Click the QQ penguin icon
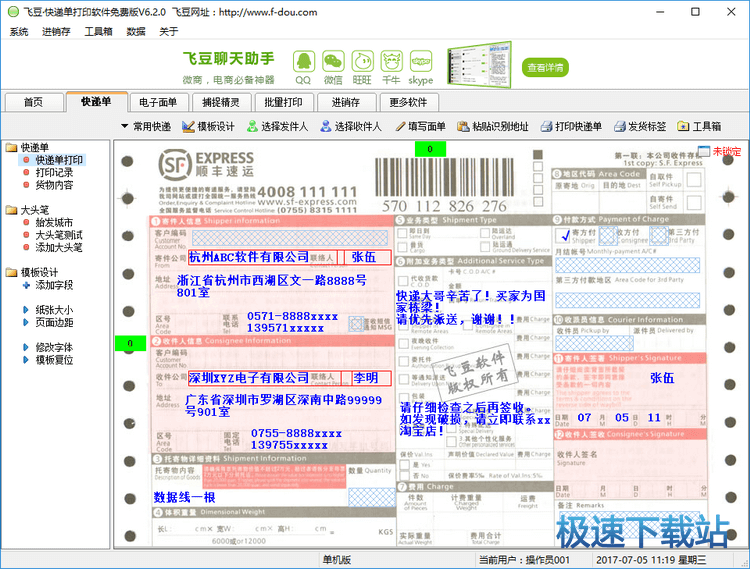Image resolution: width=750 pixels, height=569 pixels. click(x=304, y=62)
